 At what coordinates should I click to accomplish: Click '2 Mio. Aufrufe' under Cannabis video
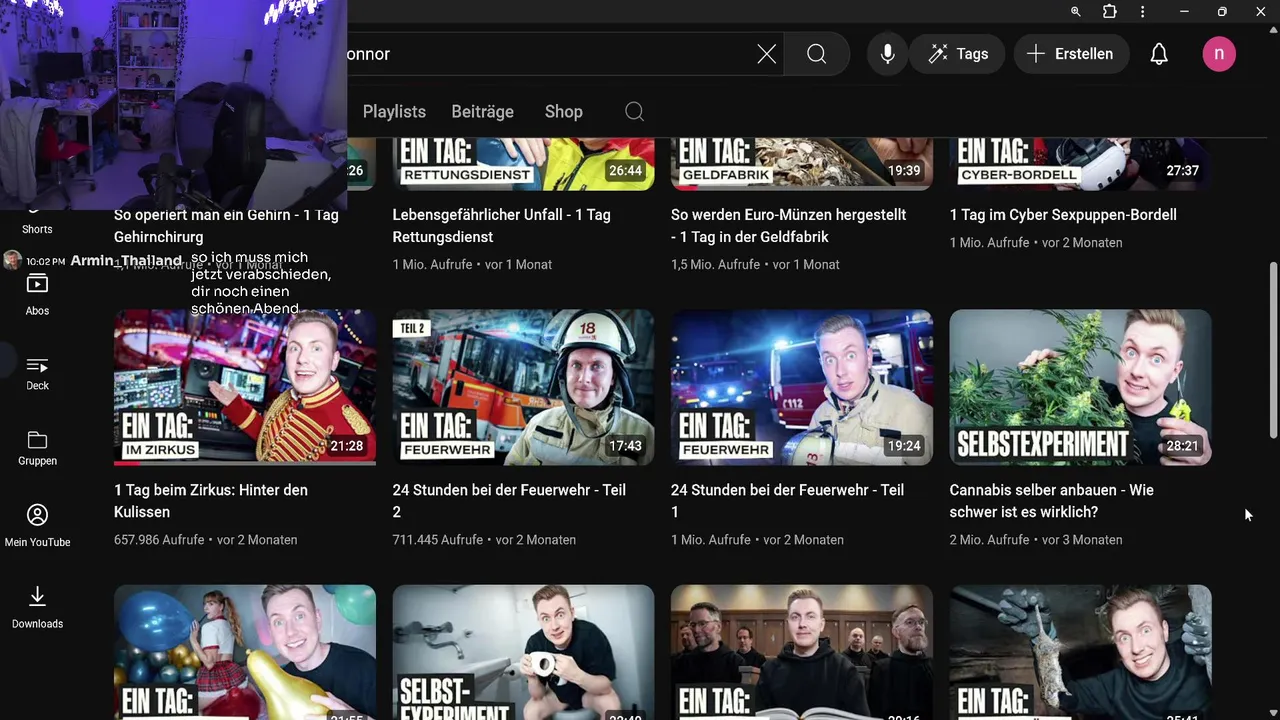click(989, 540)
